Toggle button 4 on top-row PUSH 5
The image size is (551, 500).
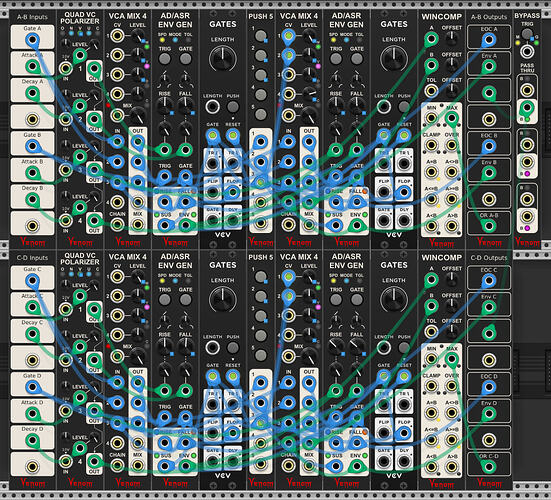click(261, 95)
